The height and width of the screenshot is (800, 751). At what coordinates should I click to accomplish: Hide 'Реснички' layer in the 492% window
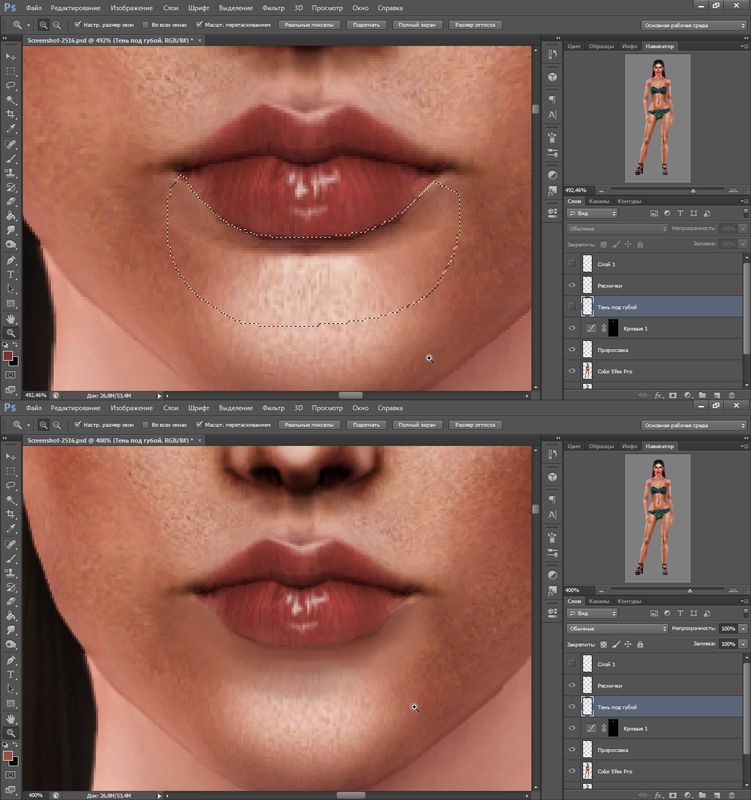(x=571, y=285)
